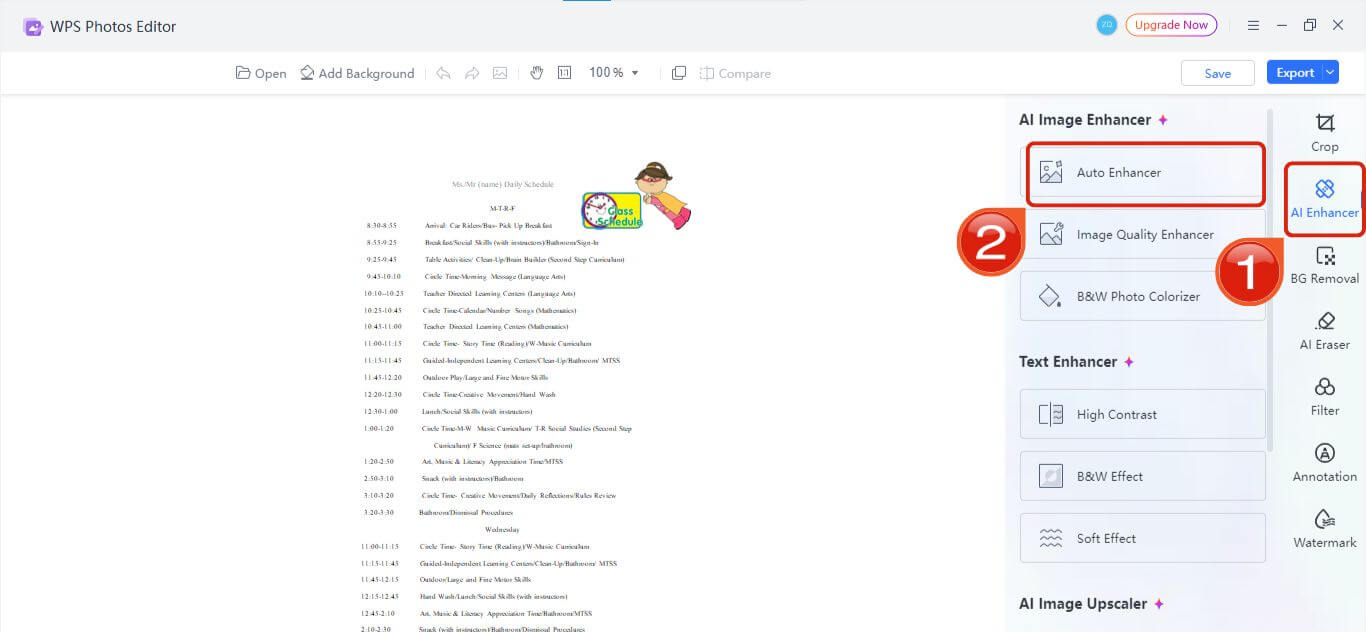Click the enhancer panel vertical scrollbar
1366x632 pixels.
tap(1270, 280)
